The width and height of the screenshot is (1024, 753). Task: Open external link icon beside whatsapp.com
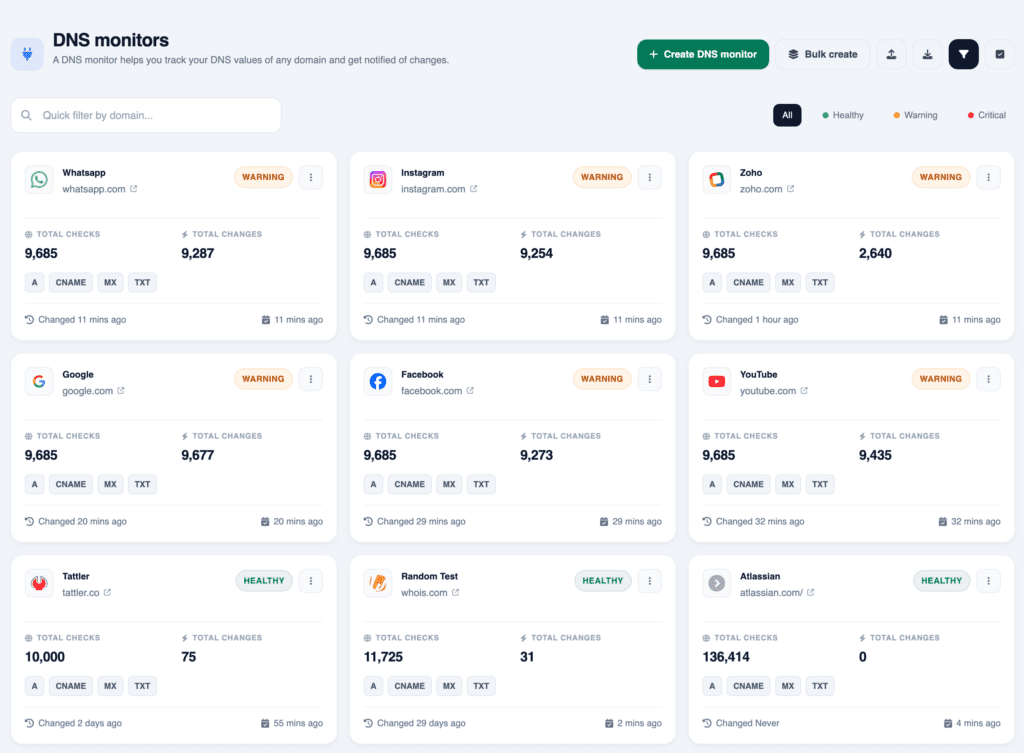click(x=134, y=189)
